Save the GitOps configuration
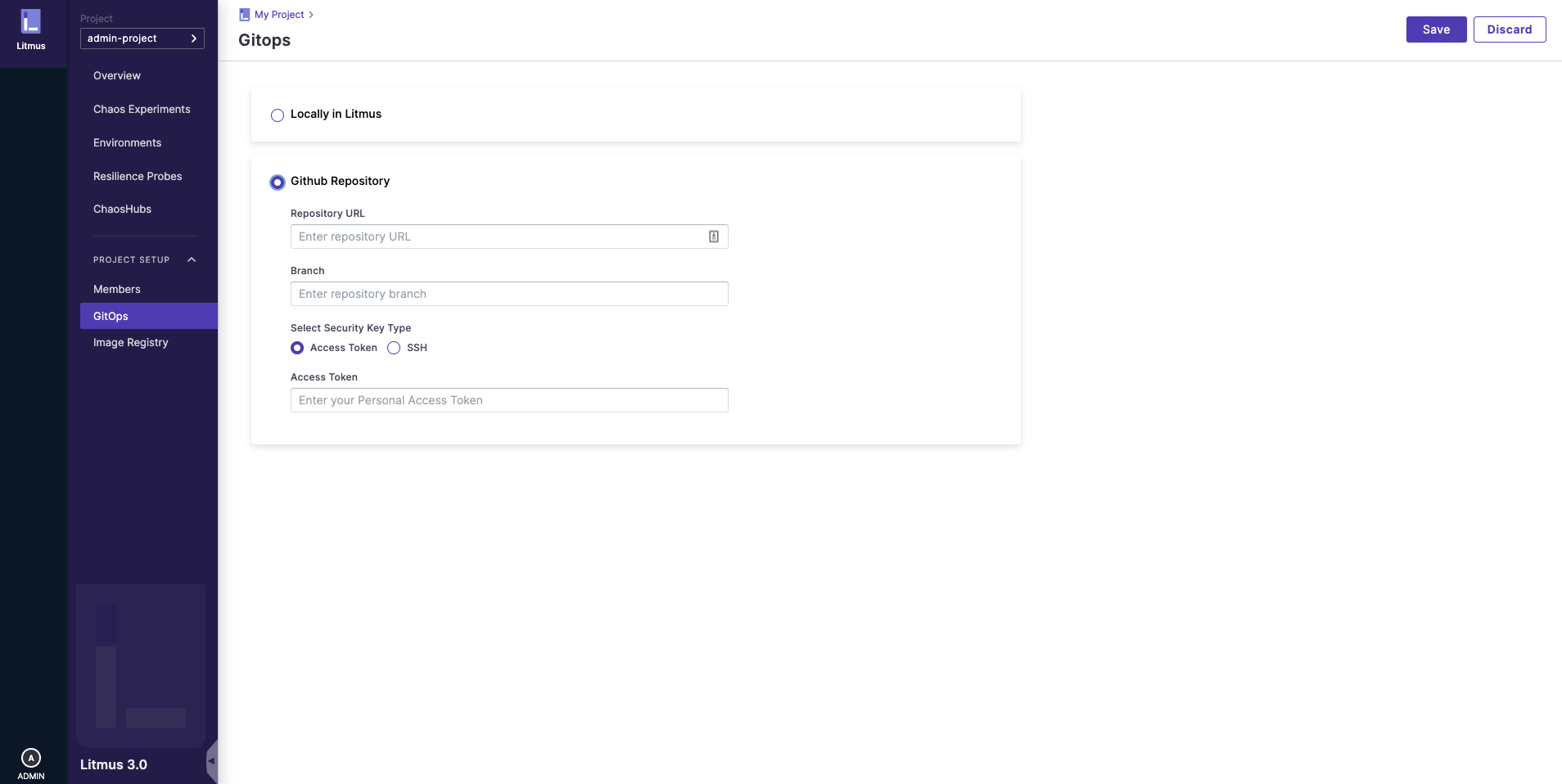 pos(1436,29)
